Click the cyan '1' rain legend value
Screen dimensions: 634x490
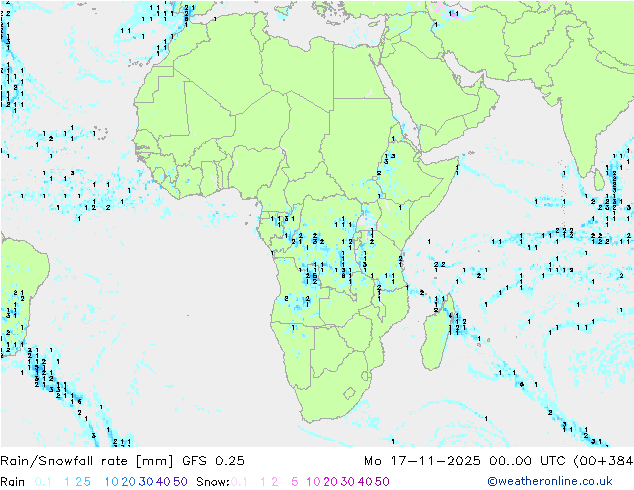pos(67,482)
